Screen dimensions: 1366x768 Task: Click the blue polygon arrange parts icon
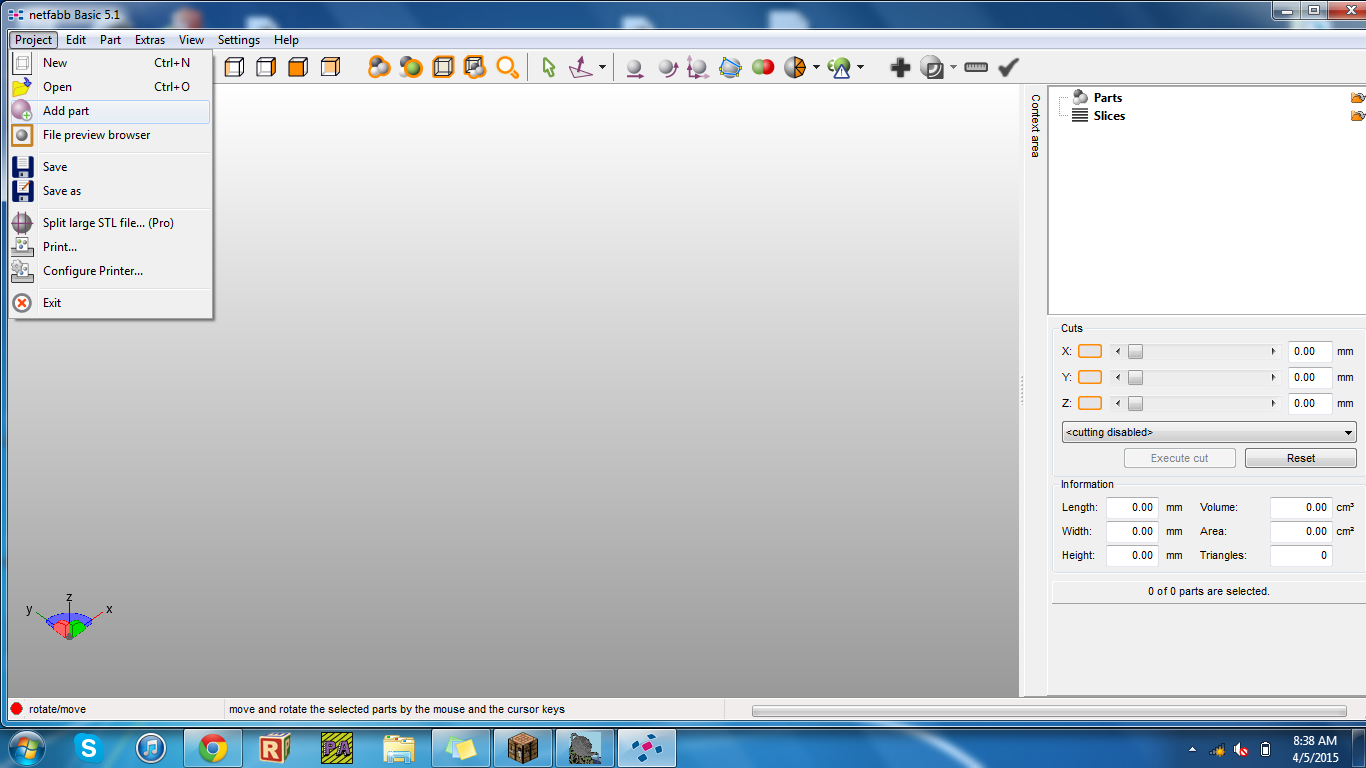pyautogui.click(x=730, y=68)
